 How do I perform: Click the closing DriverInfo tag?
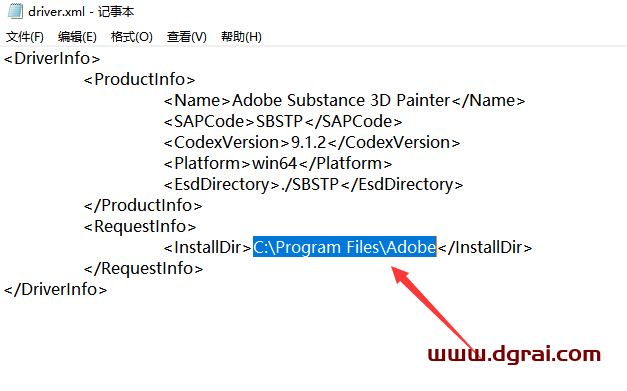tap(56, 289)
